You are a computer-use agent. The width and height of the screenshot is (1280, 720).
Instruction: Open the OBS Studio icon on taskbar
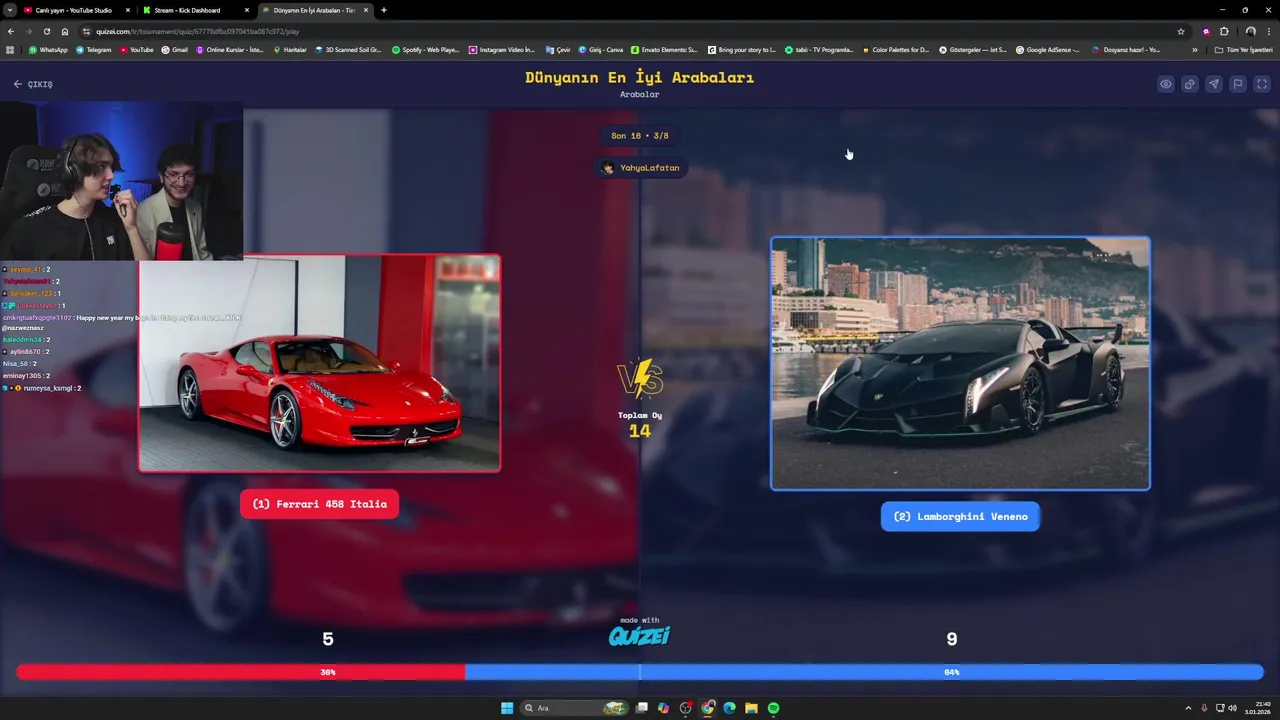(x=685, y=708)
